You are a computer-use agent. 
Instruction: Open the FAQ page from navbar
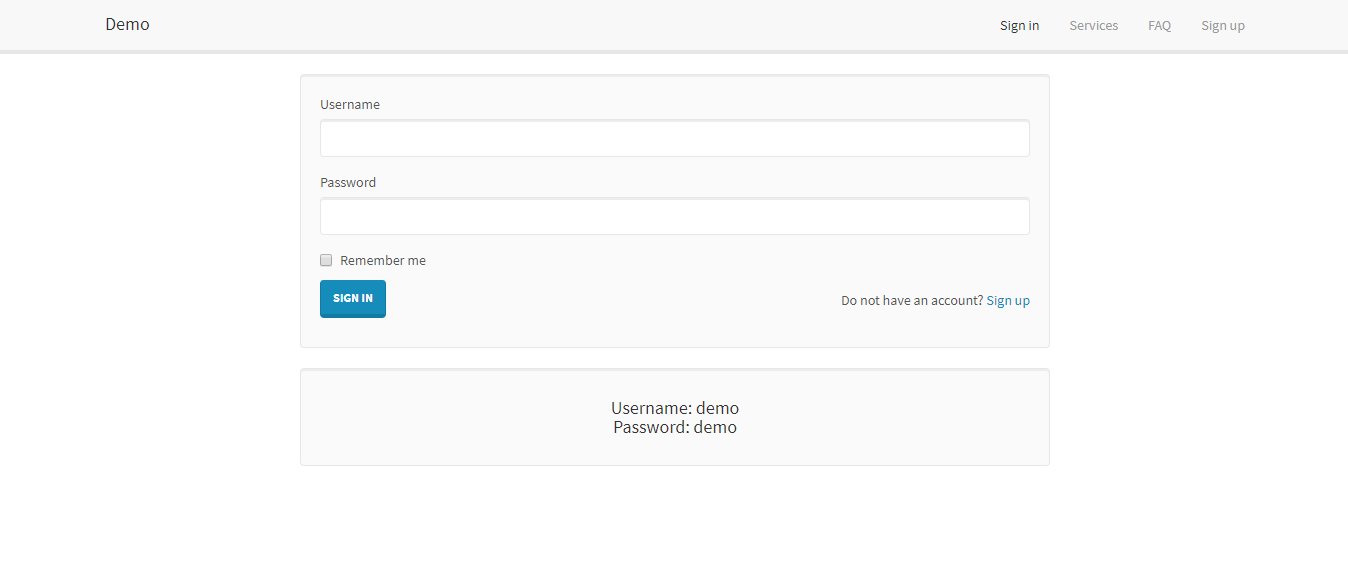(x=1159, y=26)
